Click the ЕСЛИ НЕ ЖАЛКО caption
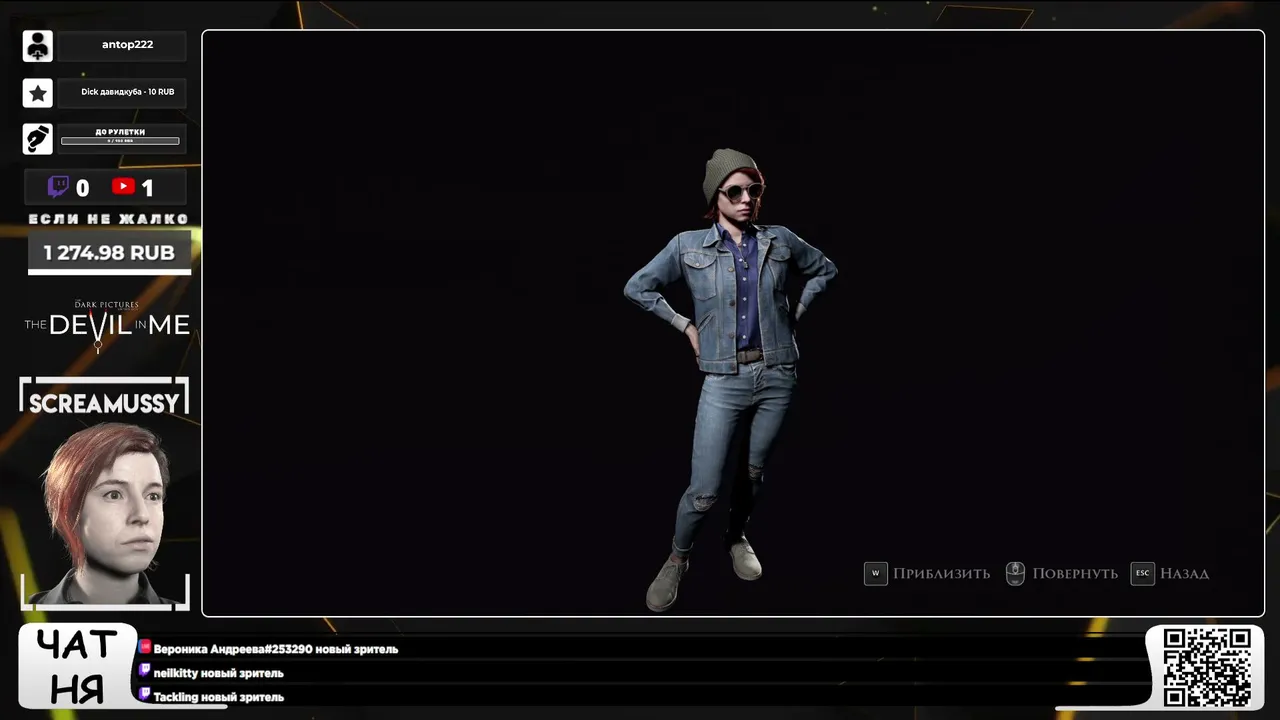 [x=108, y=219]
